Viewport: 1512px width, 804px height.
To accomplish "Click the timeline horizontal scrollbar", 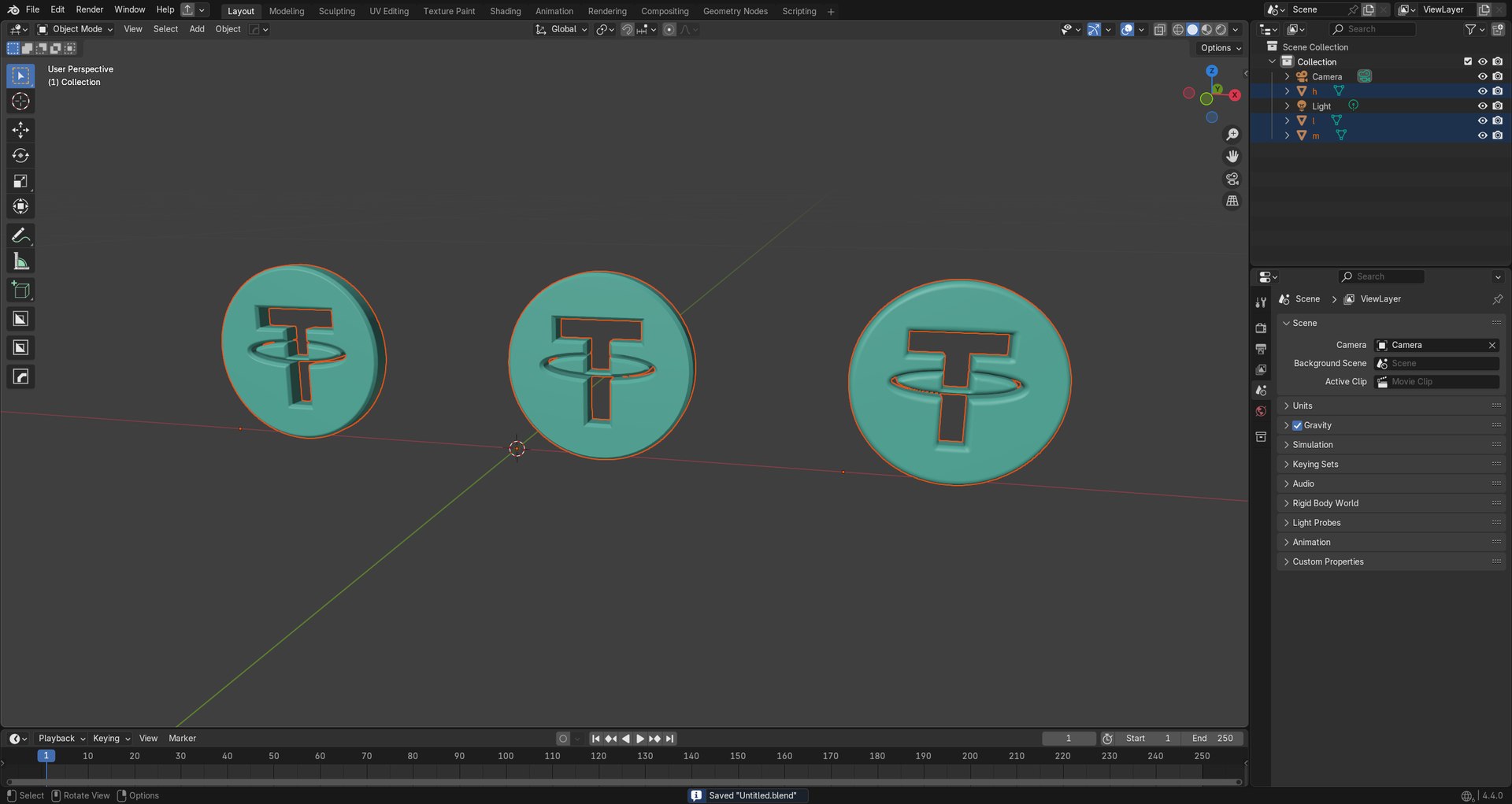I will pyautogui.click(x=624, y=782).
